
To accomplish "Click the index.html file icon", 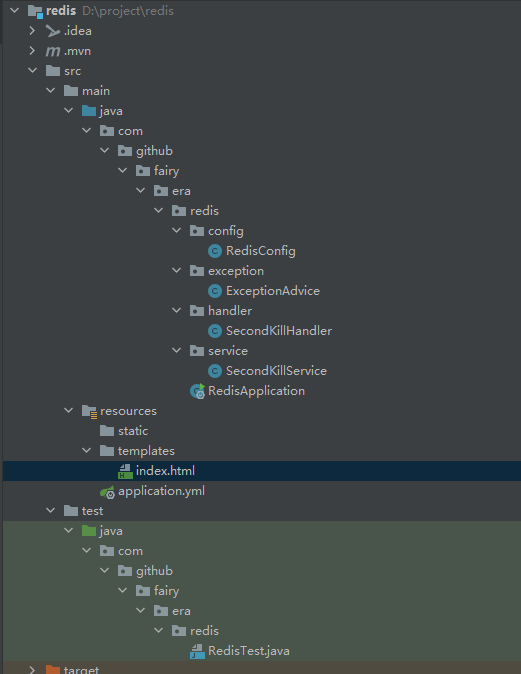I will click(x=125, y=471).
